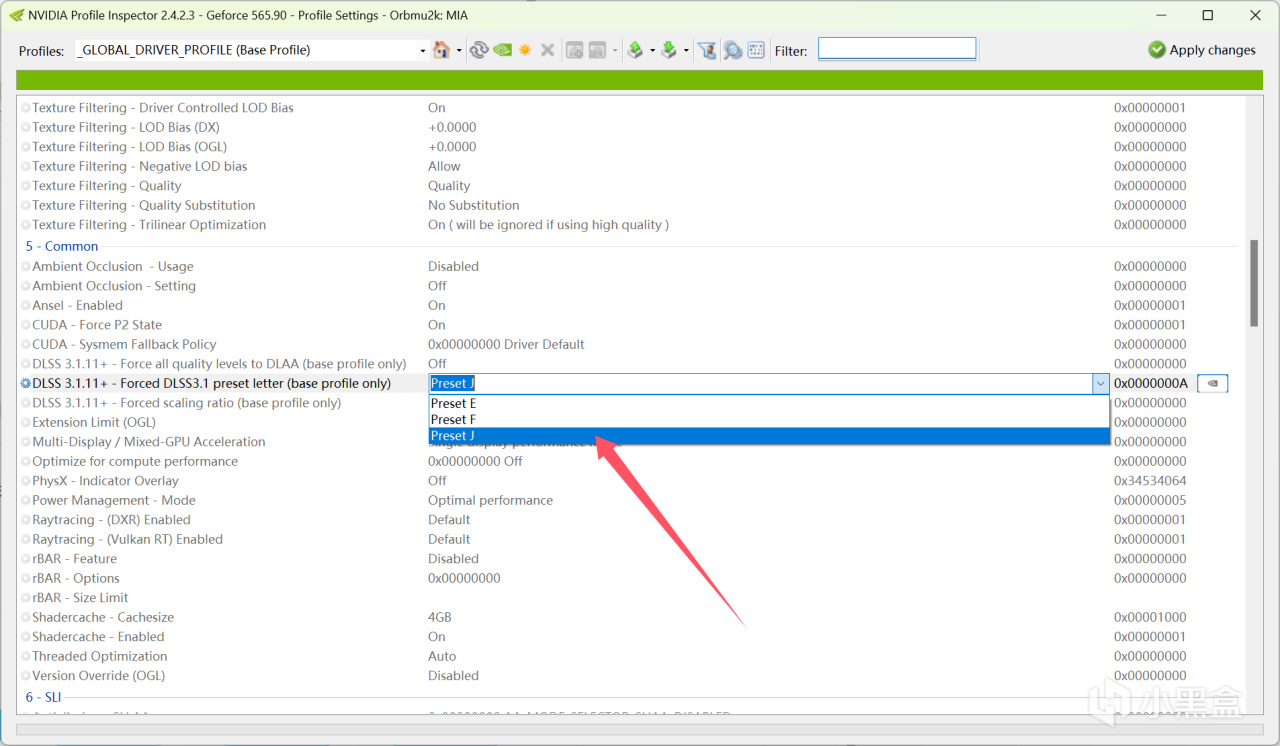This screenshot has width=1280, height=746.
Task: Go to the home base profile icon
Action: click(x=441, y=50)
